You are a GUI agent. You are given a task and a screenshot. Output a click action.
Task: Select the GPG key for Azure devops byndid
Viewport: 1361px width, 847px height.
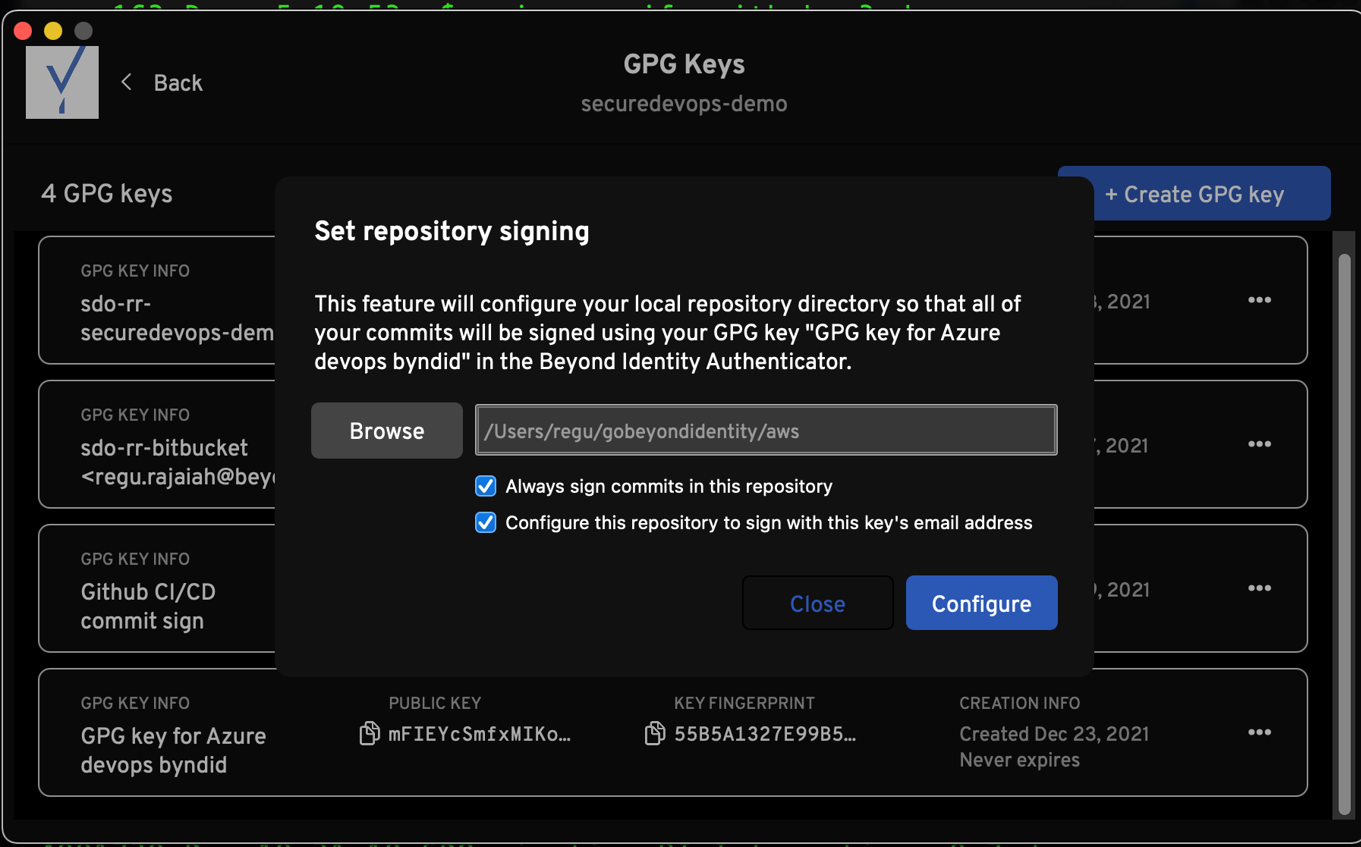[173, 750]
